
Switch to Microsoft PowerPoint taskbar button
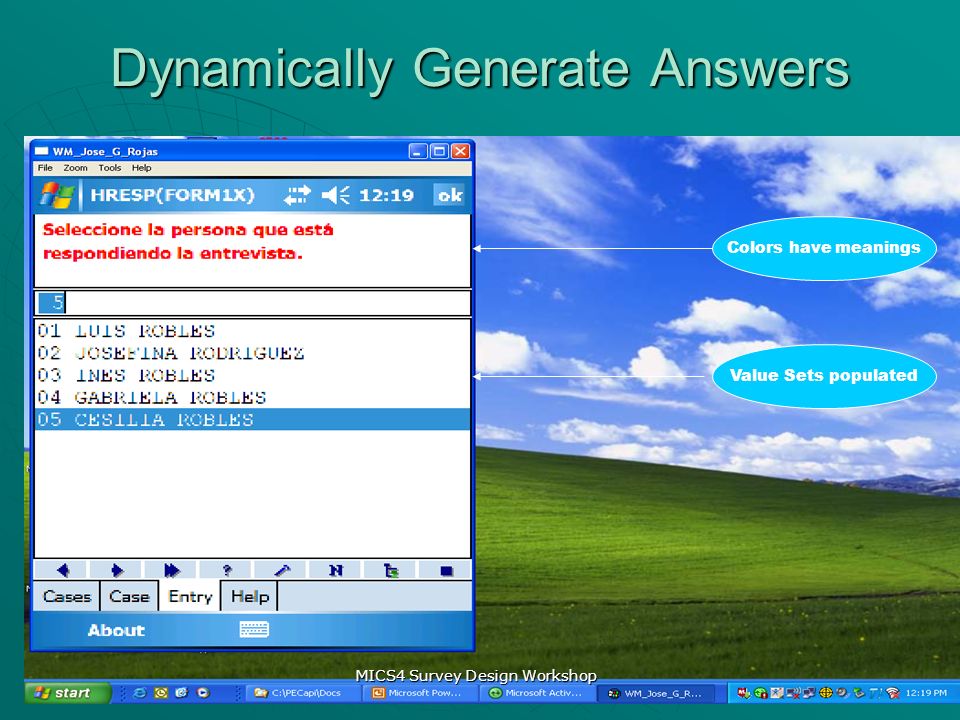[419, 692]
